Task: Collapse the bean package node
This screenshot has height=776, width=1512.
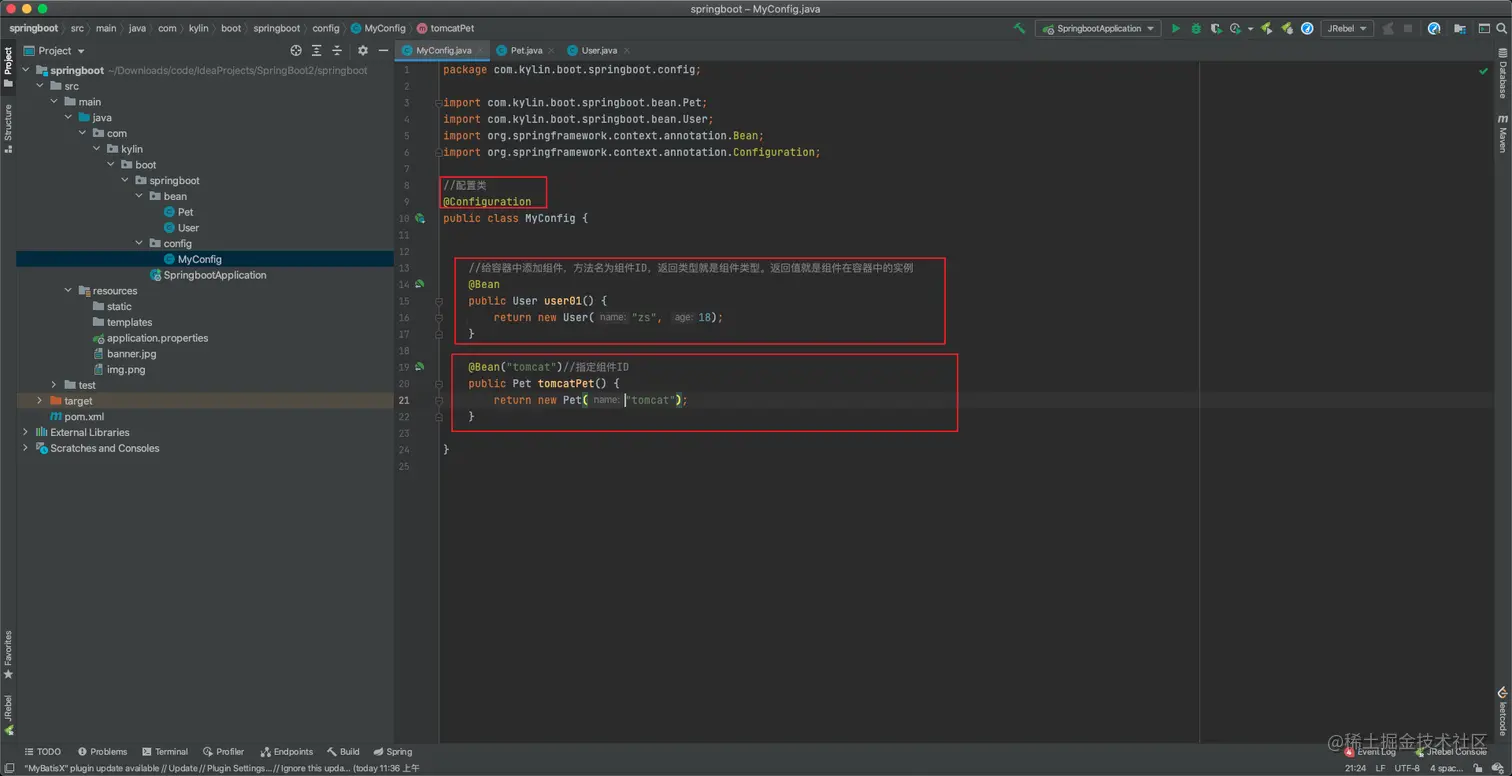Action: pyautogui.click(x=138, y=196)
